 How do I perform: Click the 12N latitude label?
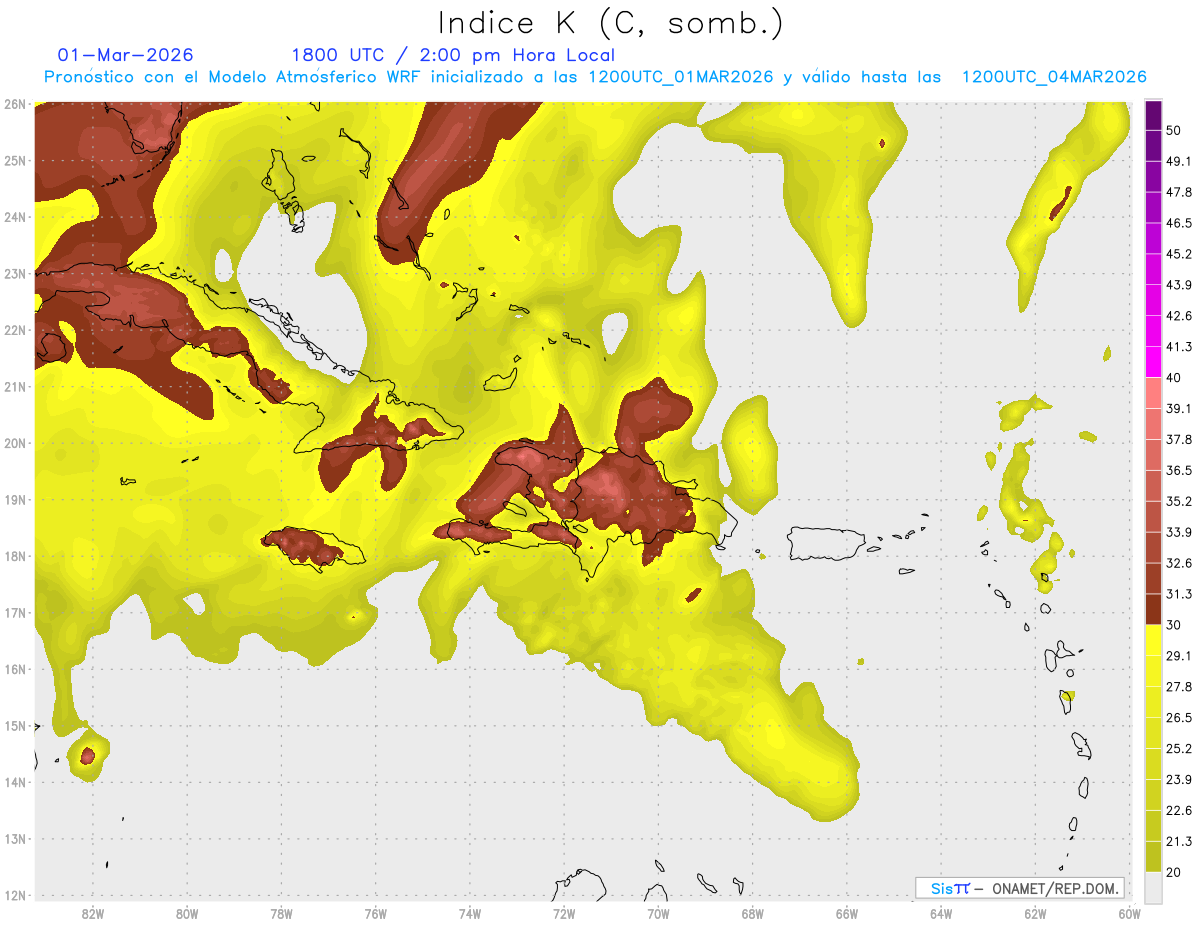pyautogui.click(x=14, y=895)
